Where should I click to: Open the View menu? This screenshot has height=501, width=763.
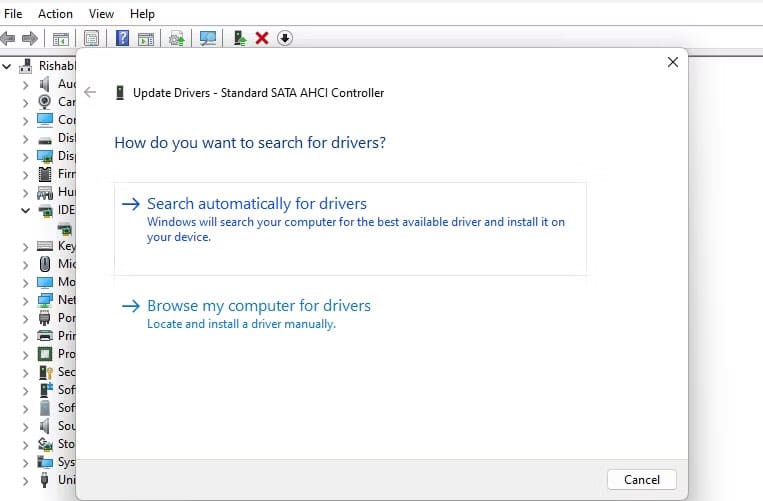point(101,14)
